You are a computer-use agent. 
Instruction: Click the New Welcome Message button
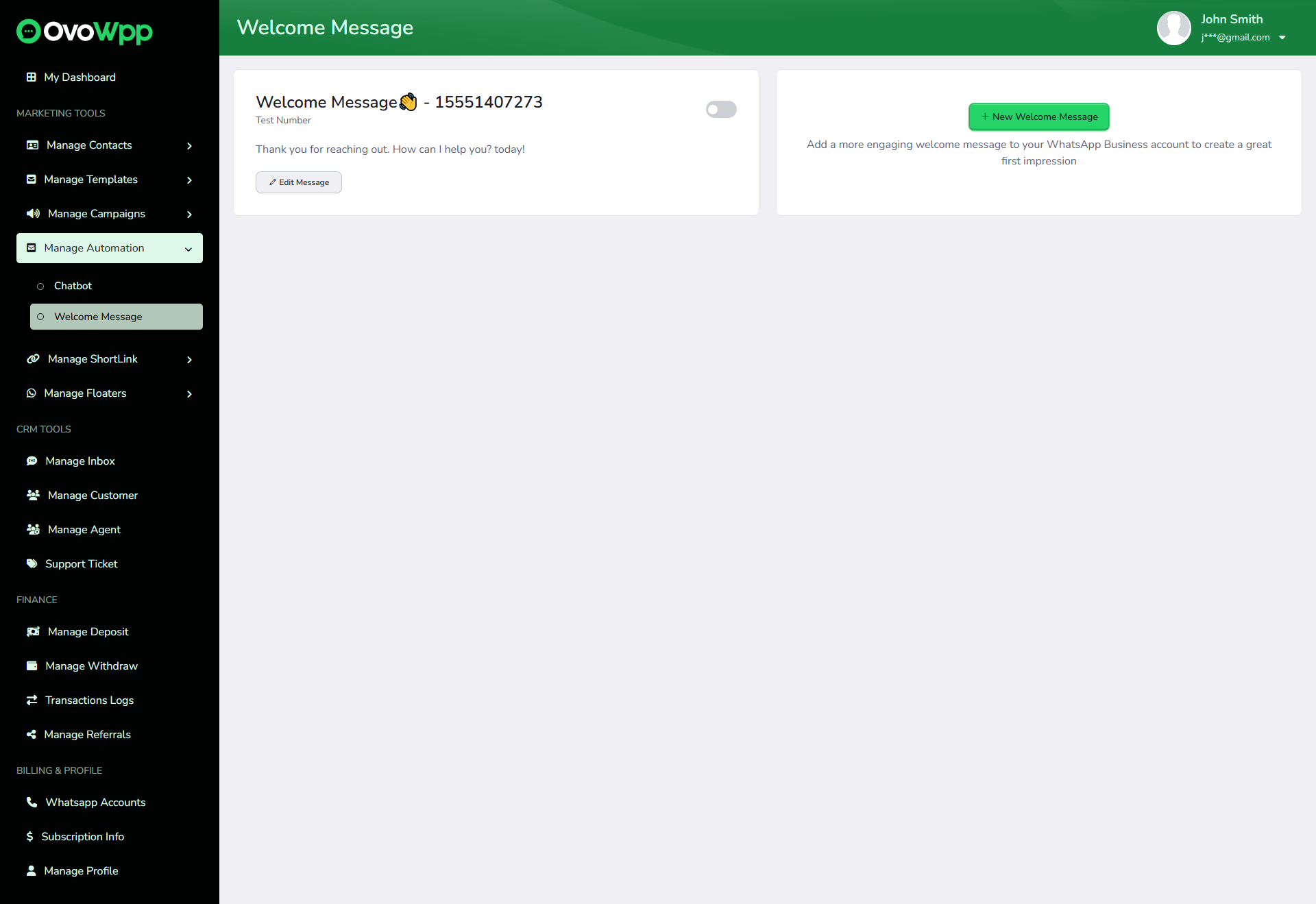(x=1038, y=117)
